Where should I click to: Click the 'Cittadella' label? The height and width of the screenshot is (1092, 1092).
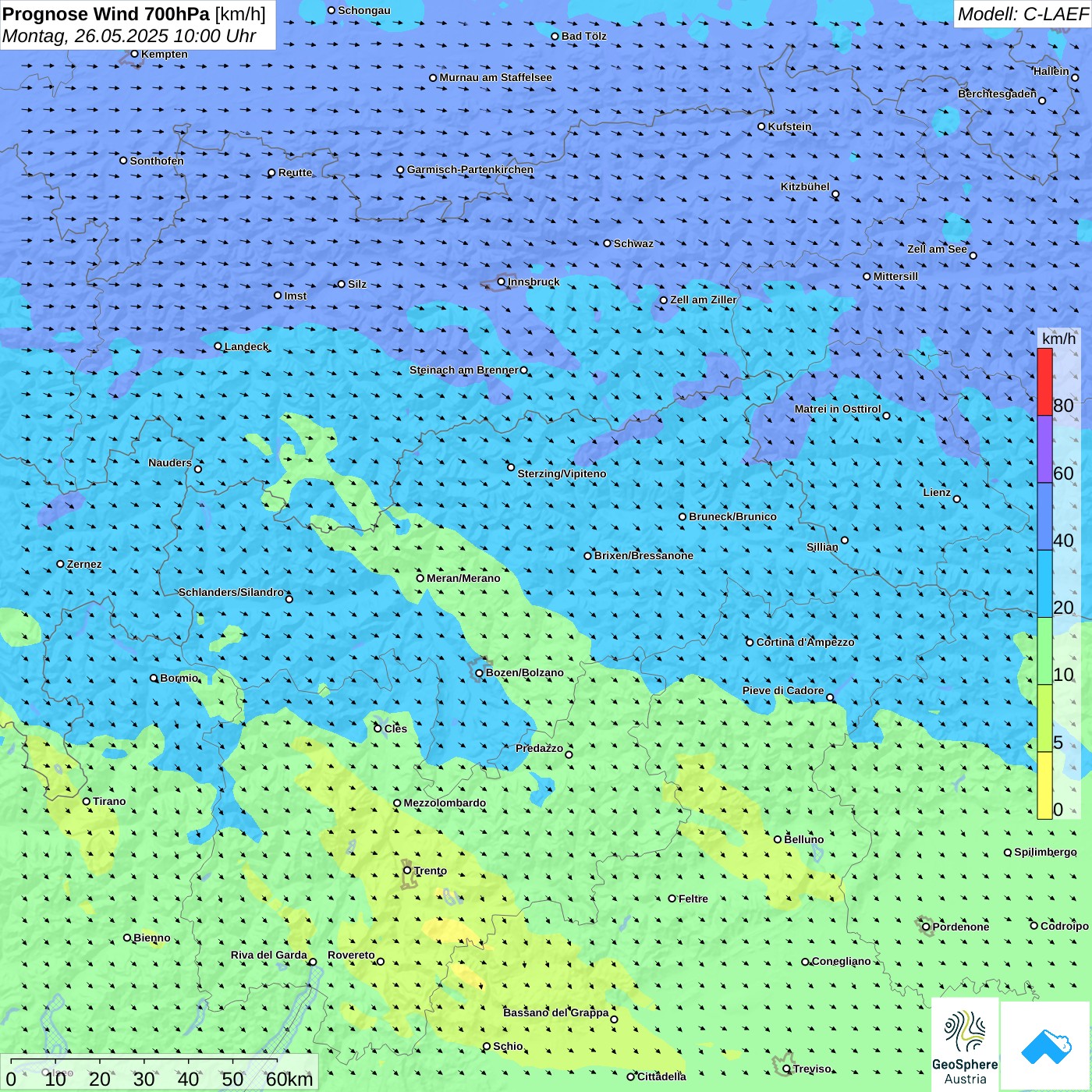(x=661, y=1076)
